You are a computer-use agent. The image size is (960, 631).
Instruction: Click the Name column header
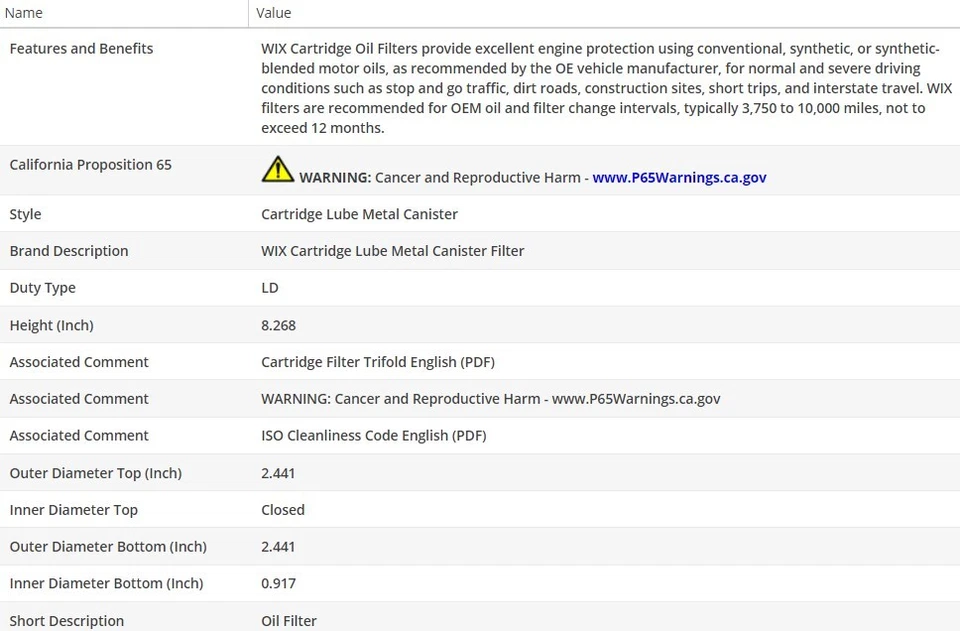[24, 13]
